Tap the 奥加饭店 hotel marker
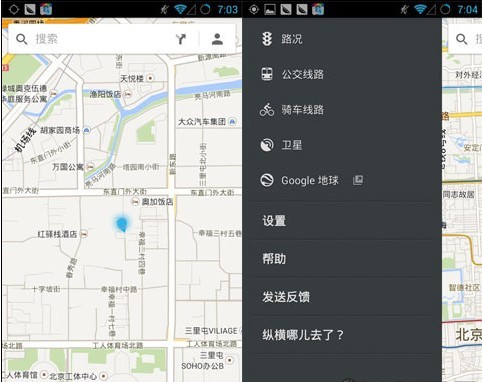This screenshot has height=382, width=482. [x=135, y=201]
